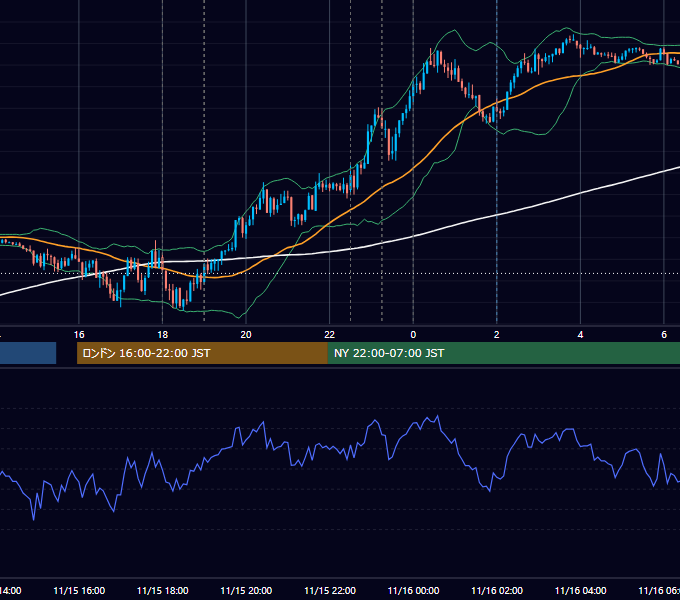The height and width of the screenshot is (600, 680).
Task: Click the '6' hour label on chart axis
Action: click(x=664, y=335)
